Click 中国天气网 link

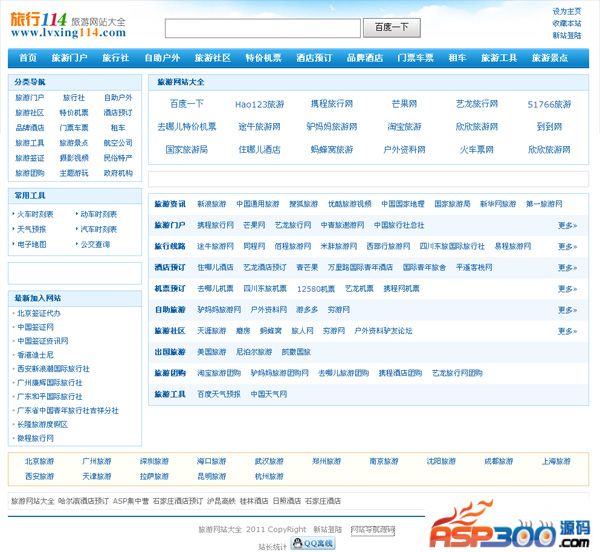tap(269, 394)
